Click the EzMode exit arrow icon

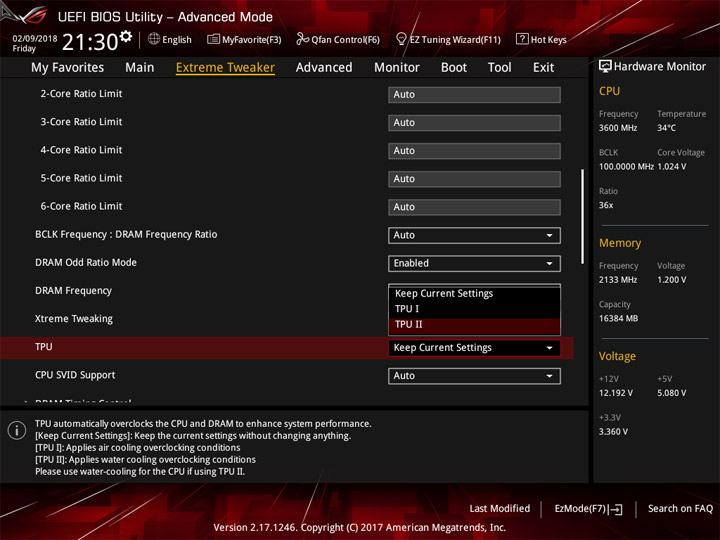point(616,509)
